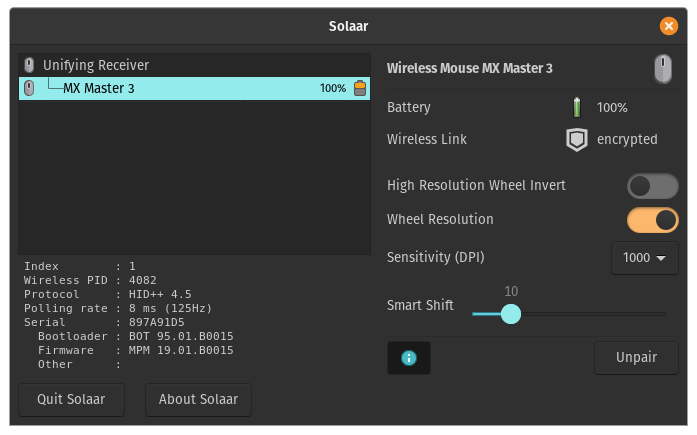Click the mouse icon beside Unifying Receiver

click(29, 65)
